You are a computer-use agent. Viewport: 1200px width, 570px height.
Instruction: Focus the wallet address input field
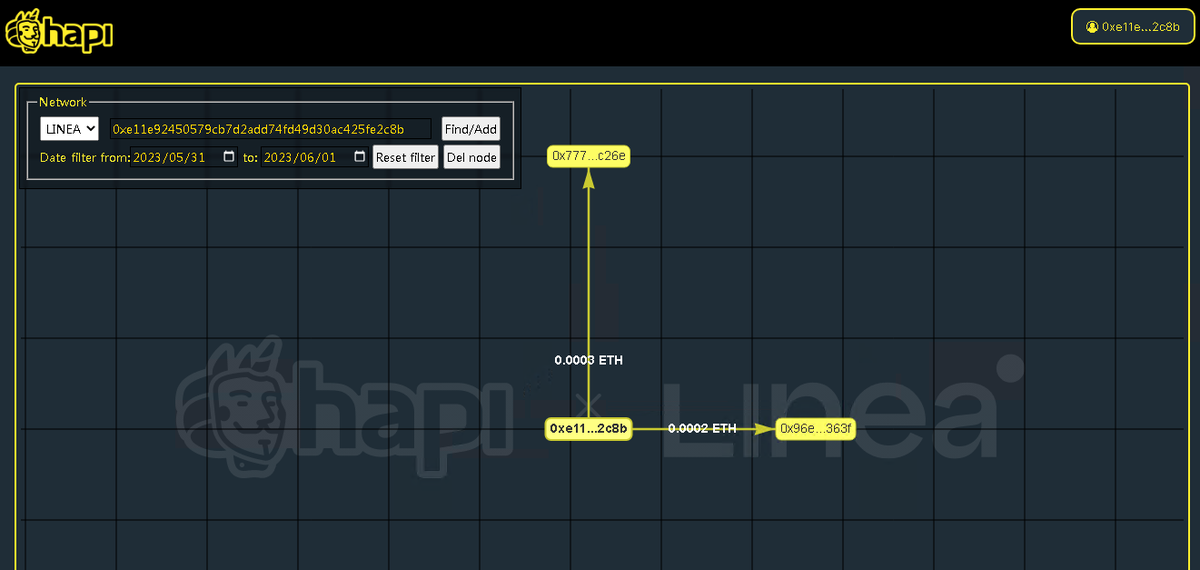click(x=271, y=129)
